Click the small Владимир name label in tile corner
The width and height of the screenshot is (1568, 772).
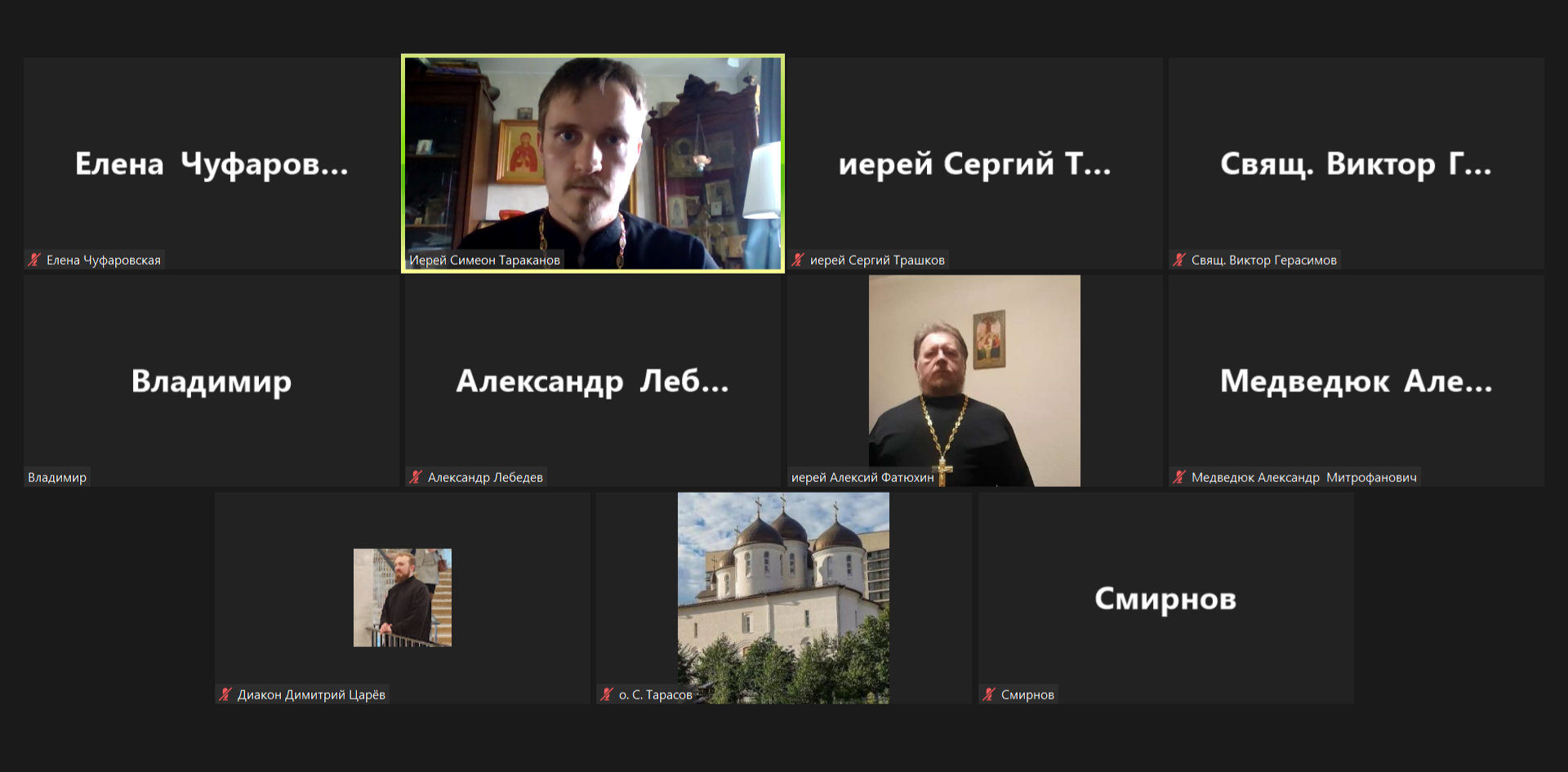57,477
